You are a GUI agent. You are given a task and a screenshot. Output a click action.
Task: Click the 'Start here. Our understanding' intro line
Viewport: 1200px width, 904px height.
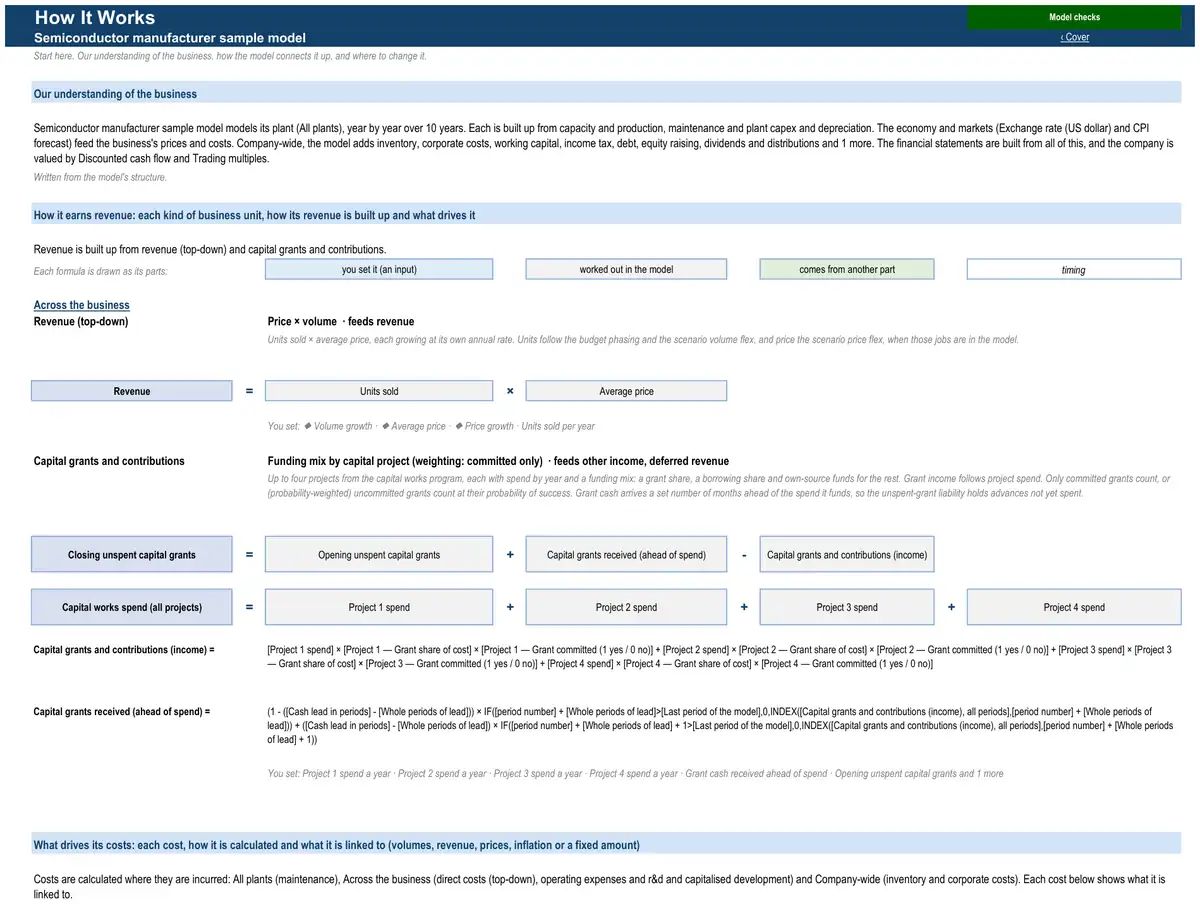pos(230,56)
